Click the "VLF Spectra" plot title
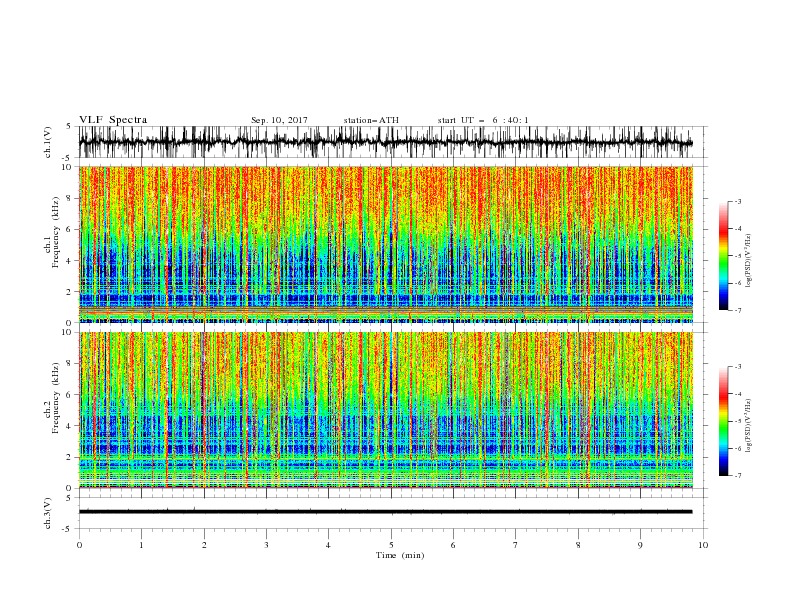 click(x=113, y=120)
